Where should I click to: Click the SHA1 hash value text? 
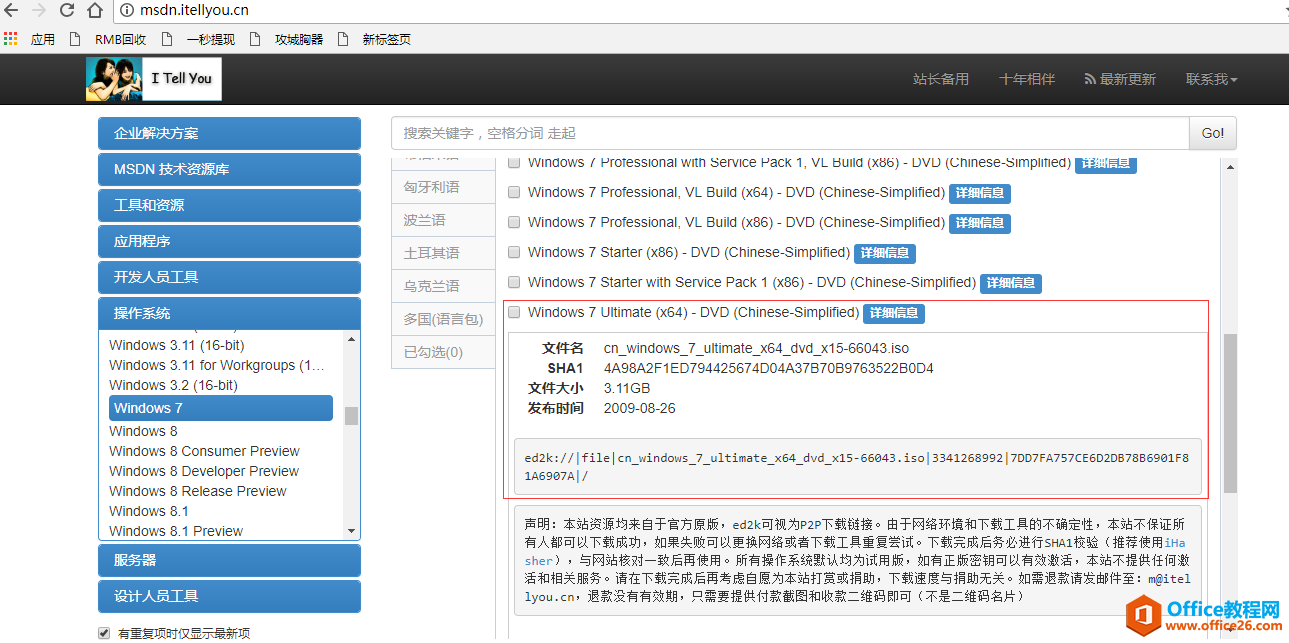click(x=769, y=368)
